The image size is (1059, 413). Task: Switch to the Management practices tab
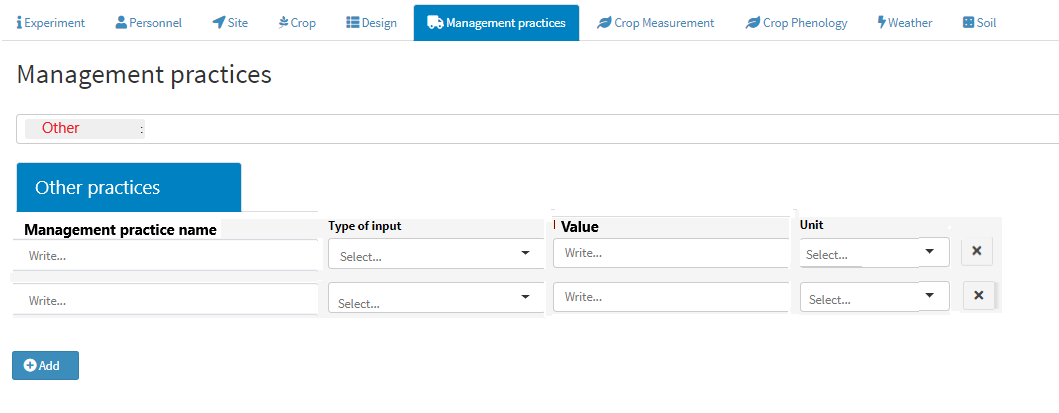tap(496, 22)
